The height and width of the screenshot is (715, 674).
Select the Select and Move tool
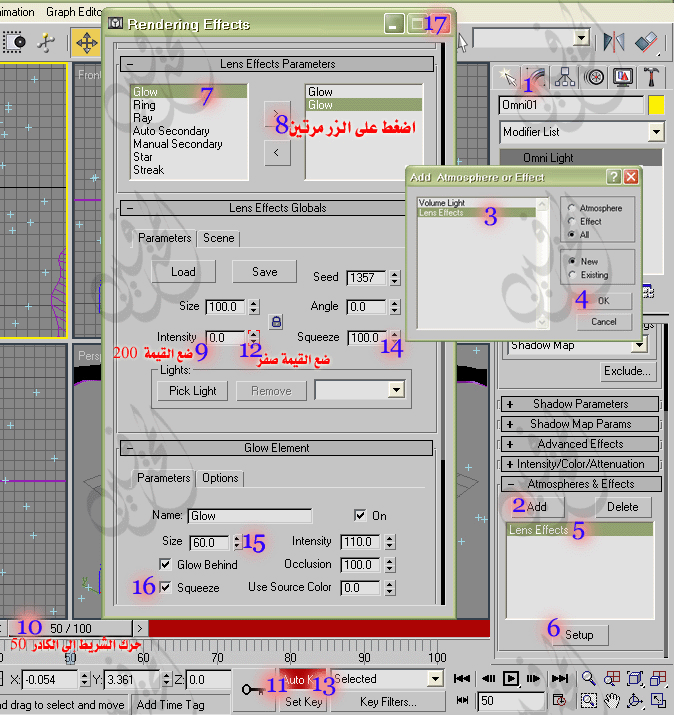click(86, 43)
